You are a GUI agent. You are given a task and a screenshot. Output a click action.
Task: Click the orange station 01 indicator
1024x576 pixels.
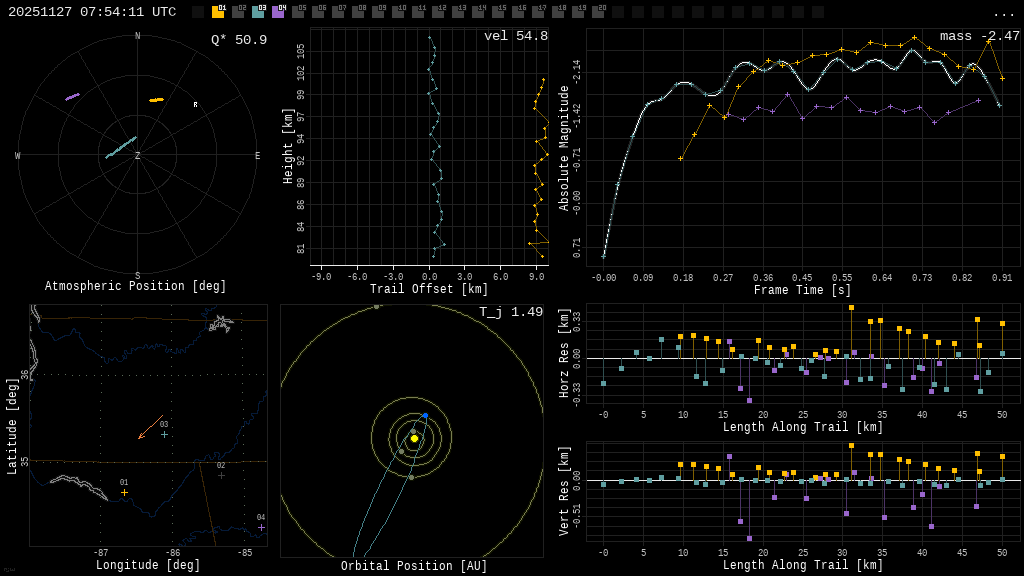click(x=218, y=12)
